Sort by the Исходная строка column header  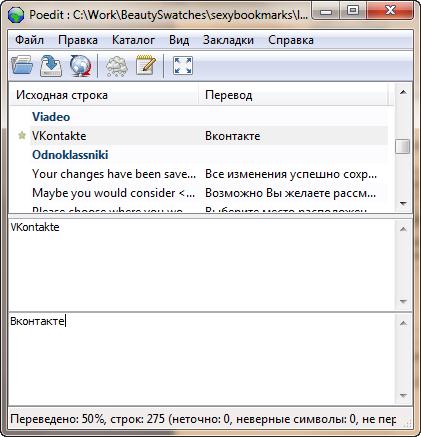click(x=104, y=95)
